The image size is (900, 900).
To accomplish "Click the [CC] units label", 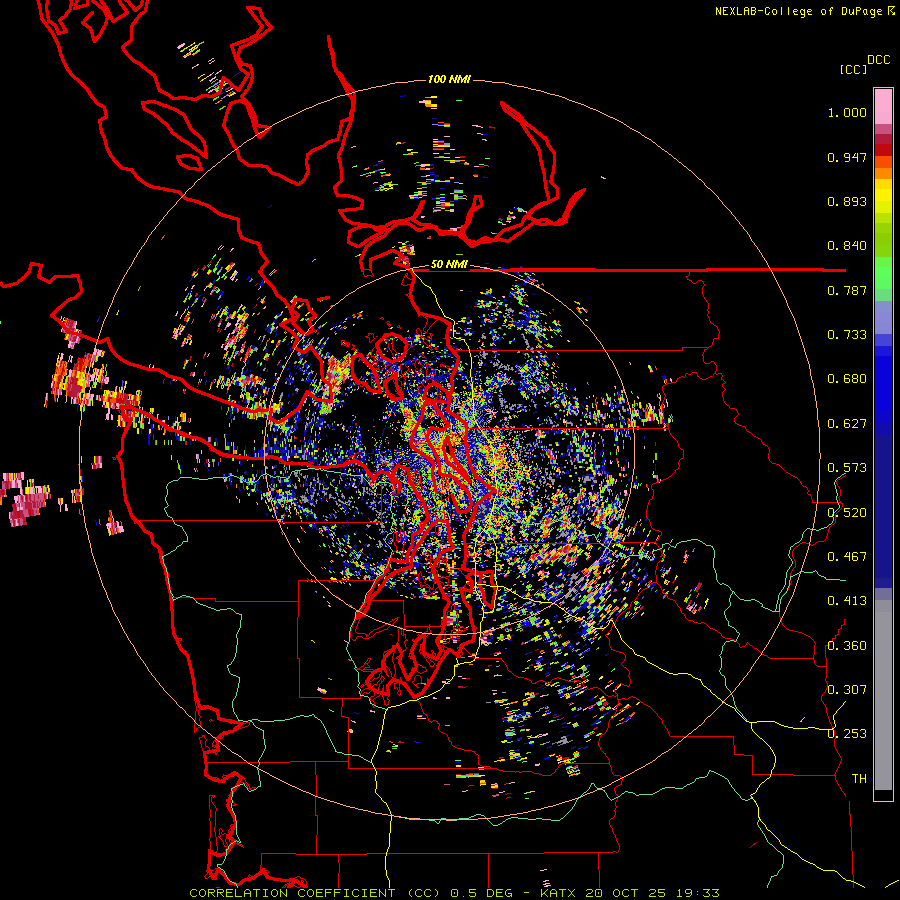I will [x=853, y=69].
